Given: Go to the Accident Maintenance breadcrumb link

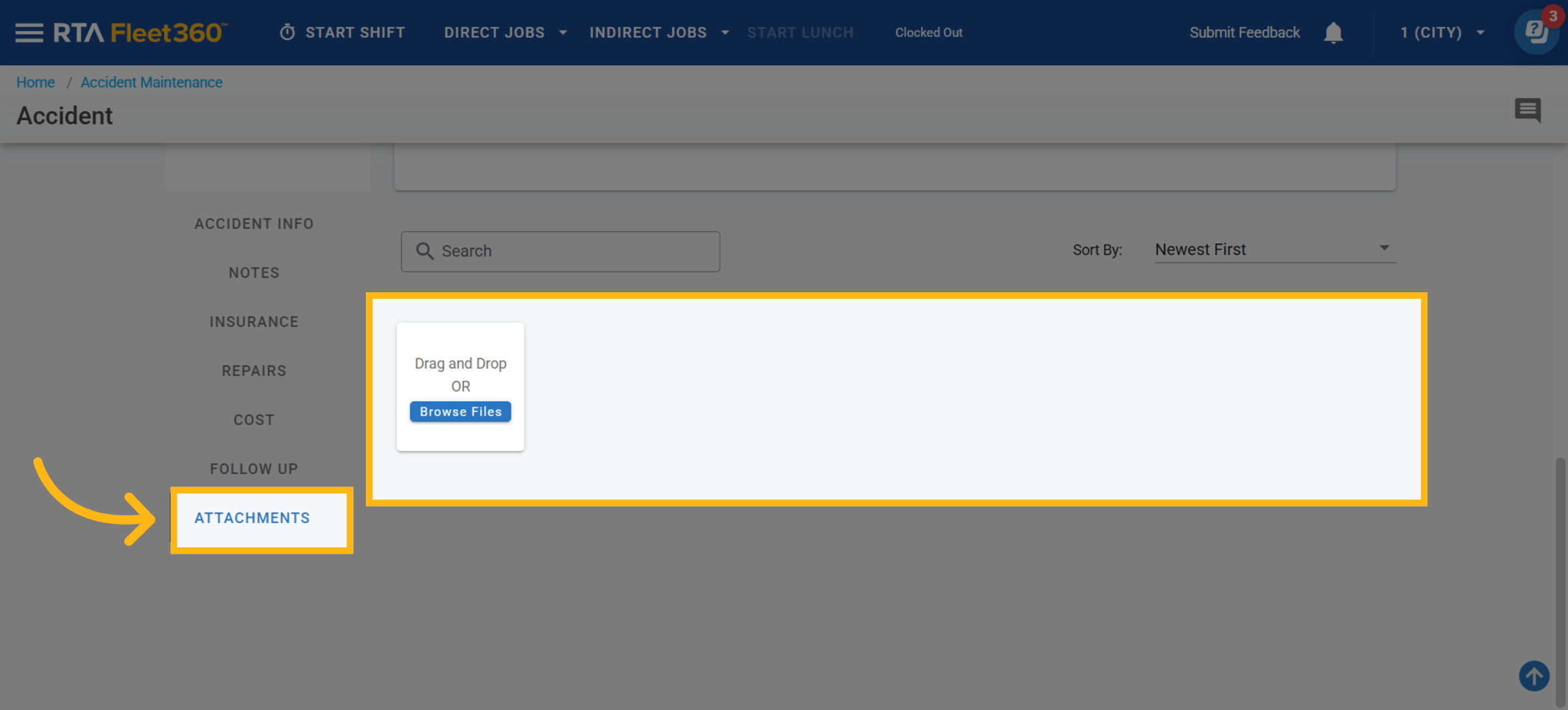Looking at the screenshot, I should click(x=152, y=82).
